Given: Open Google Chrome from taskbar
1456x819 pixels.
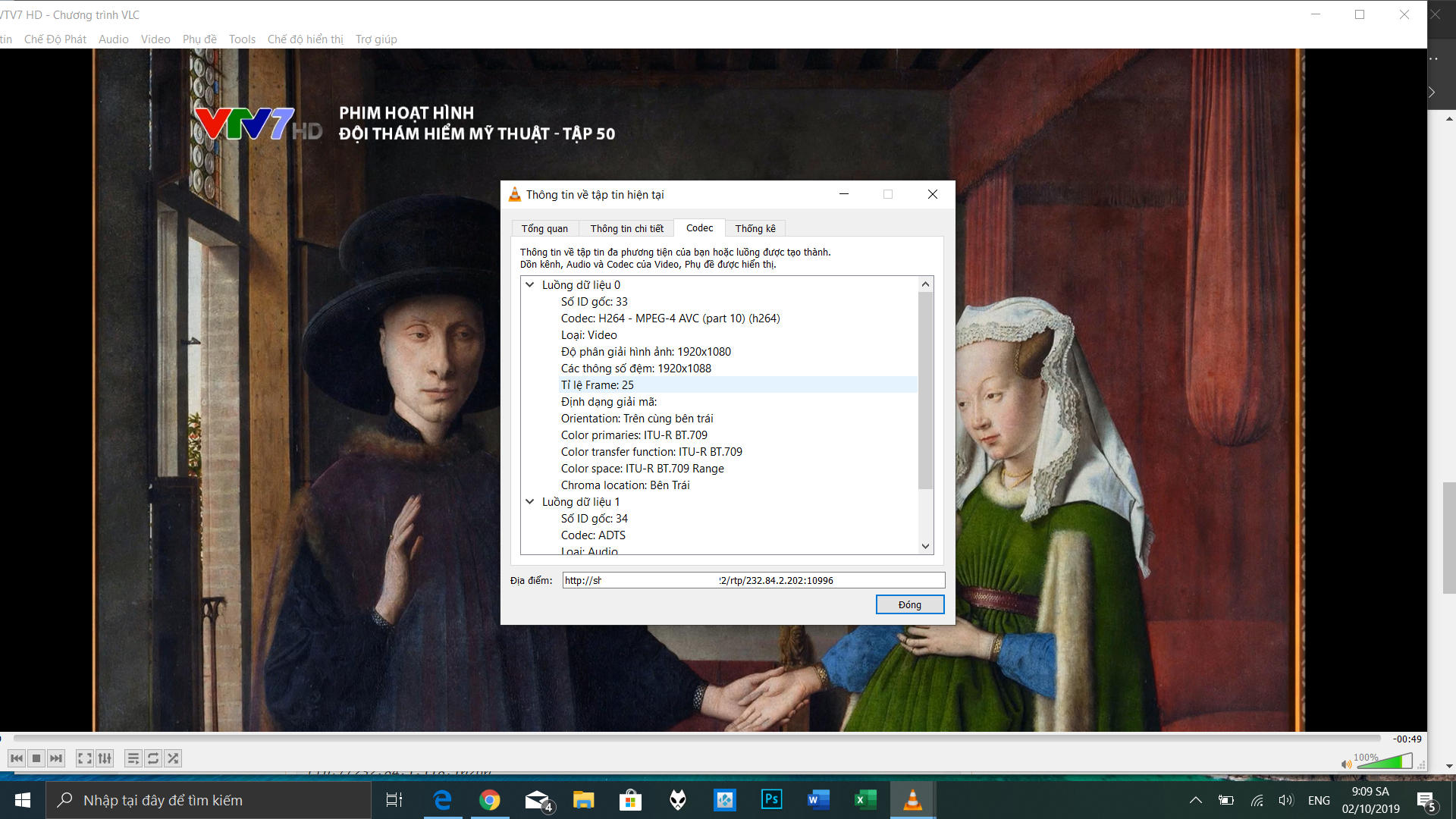Looking at the screenshot, I should 490,800.
